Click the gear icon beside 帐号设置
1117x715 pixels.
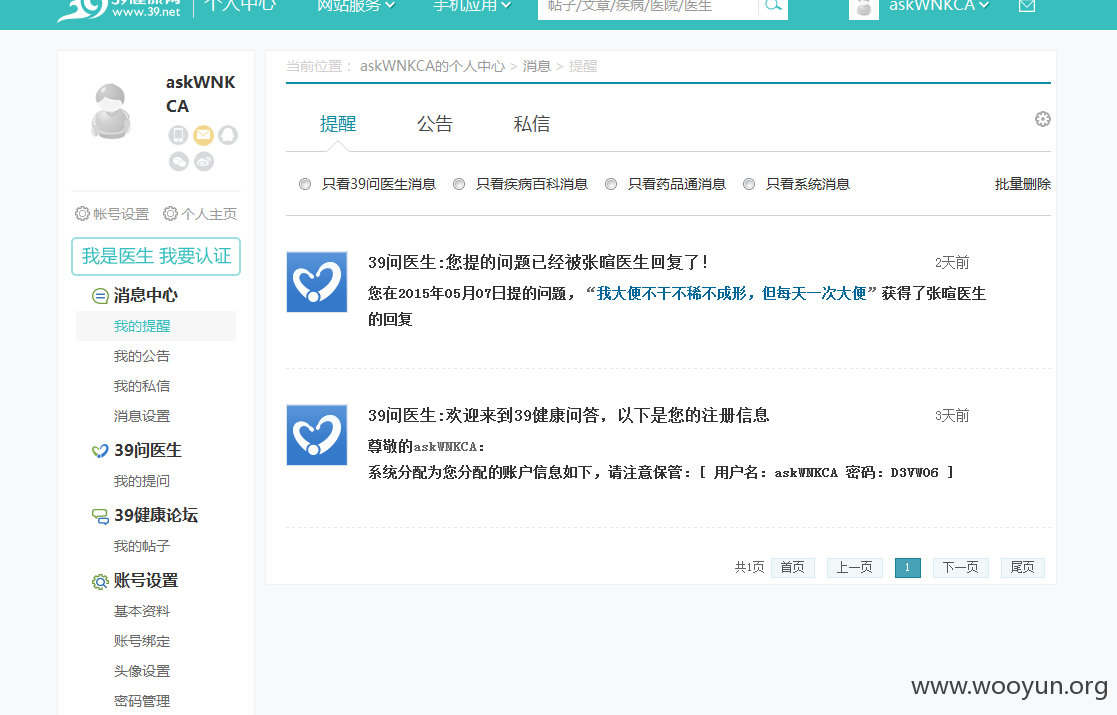click(x=83, y=214)
